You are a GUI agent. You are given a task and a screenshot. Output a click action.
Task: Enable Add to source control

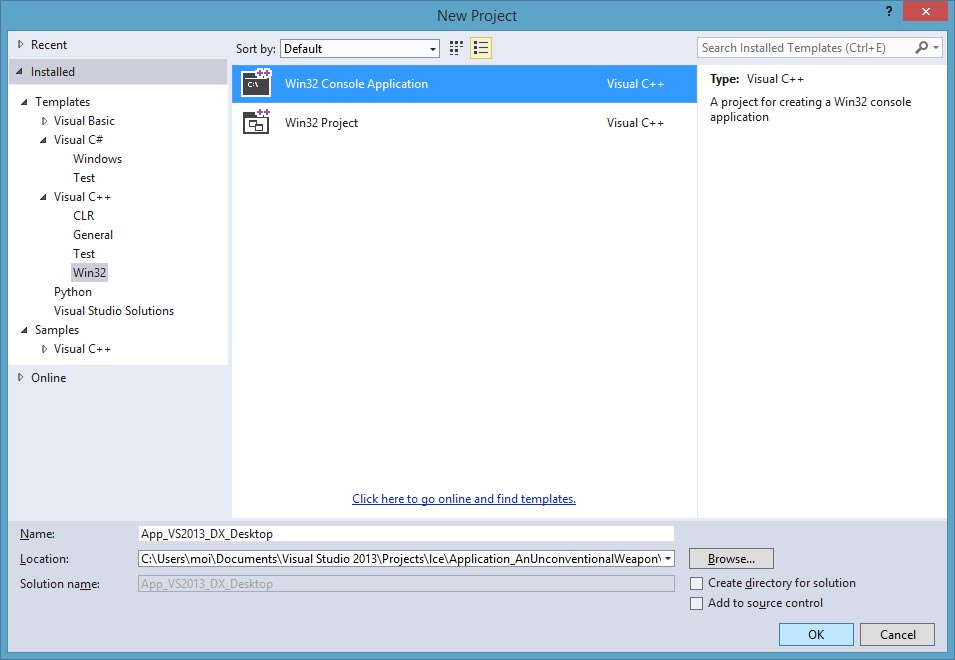[696, 603]
